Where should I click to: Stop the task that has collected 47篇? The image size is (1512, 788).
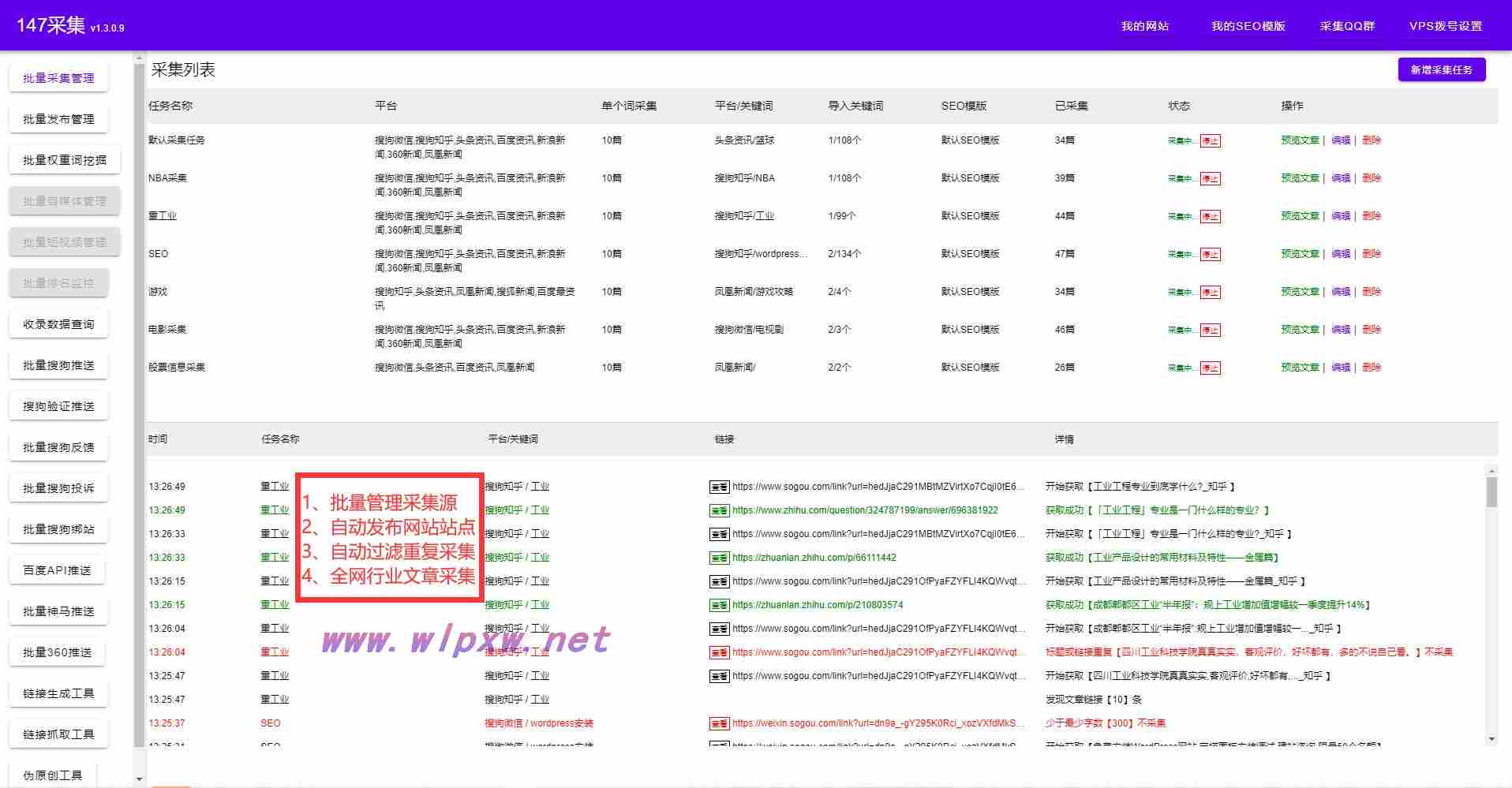(1211, 255)
